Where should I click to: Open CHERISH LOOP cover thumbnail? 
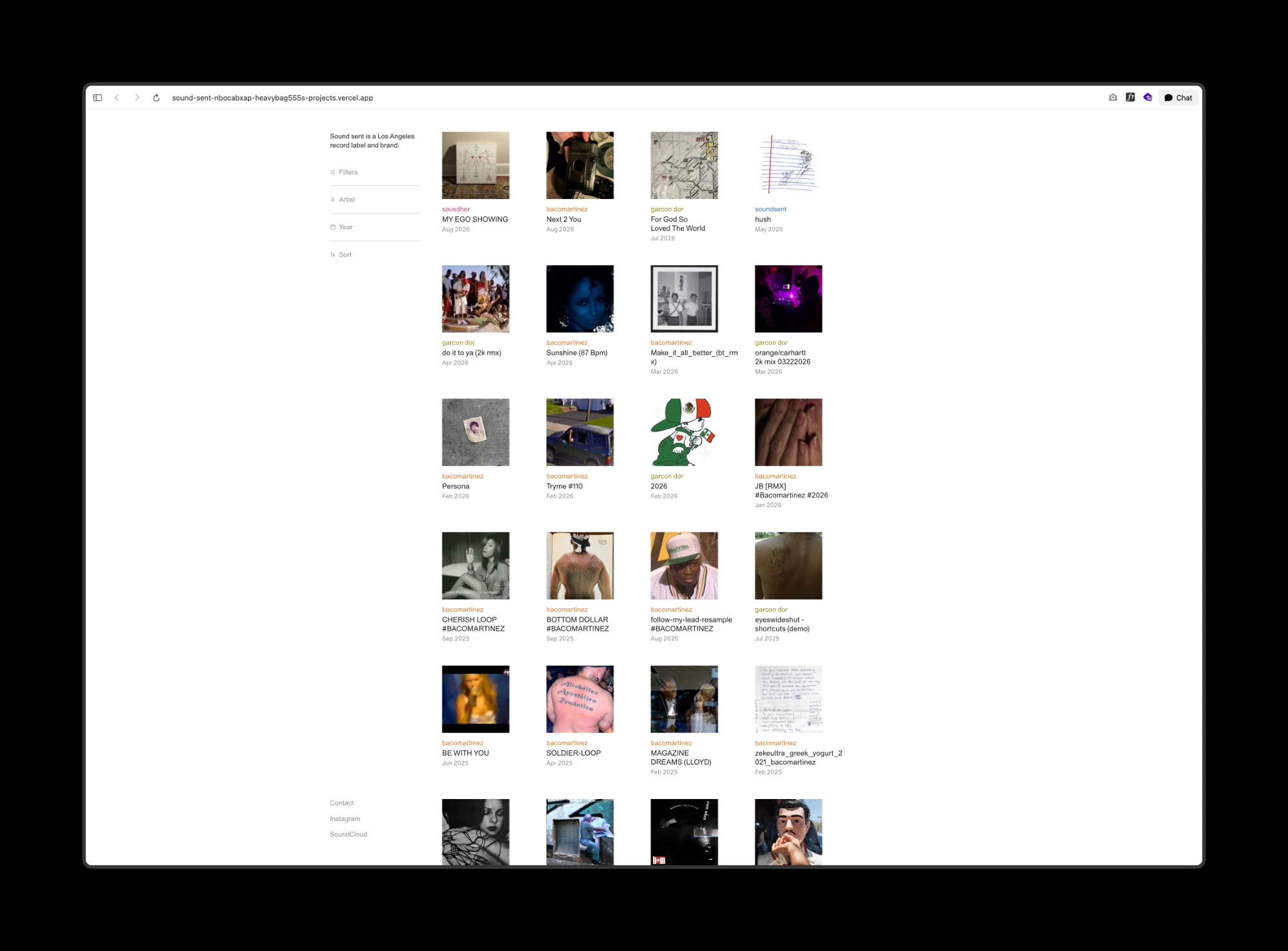475,565
